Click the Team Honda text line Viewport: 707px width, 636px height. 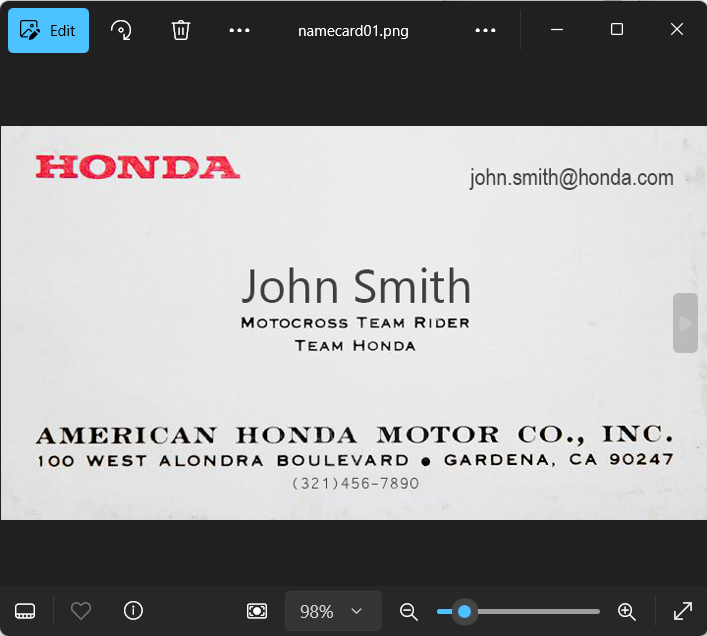pyautogui.click(x=355, y=346)
